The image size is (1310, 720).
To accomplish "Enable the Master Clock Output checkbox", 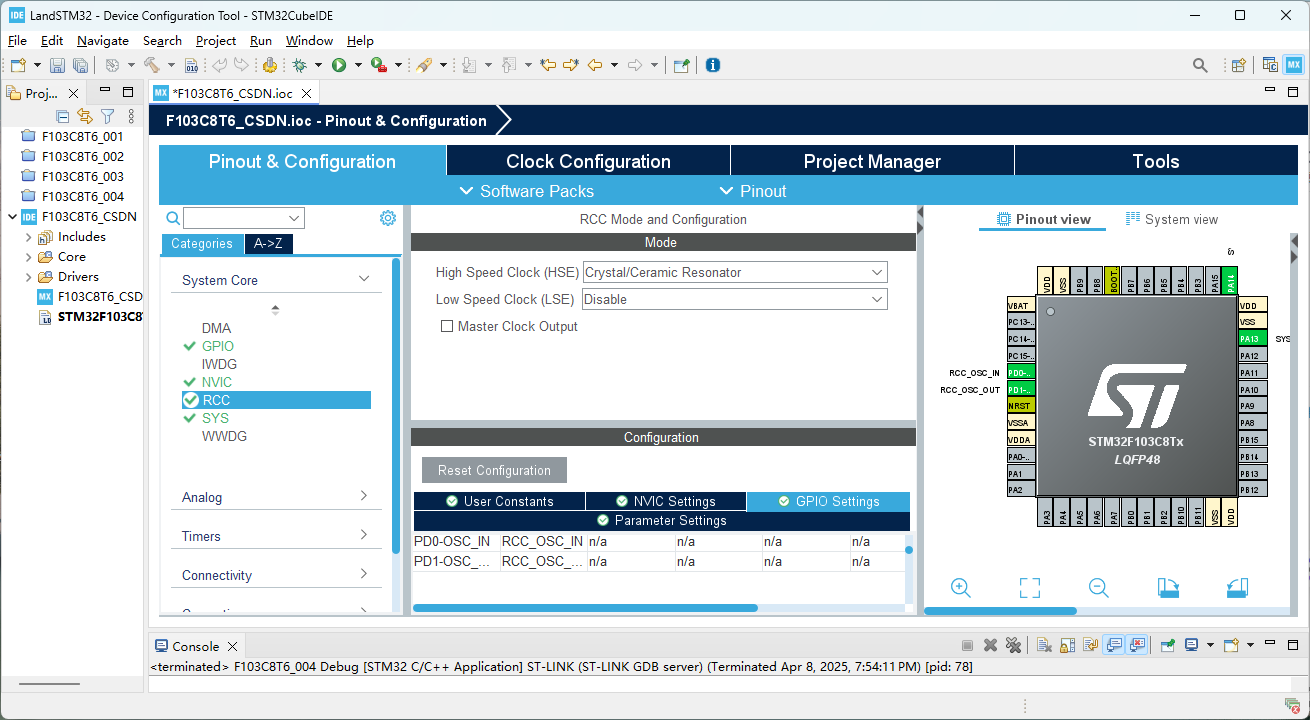I will tap(447, 326).
